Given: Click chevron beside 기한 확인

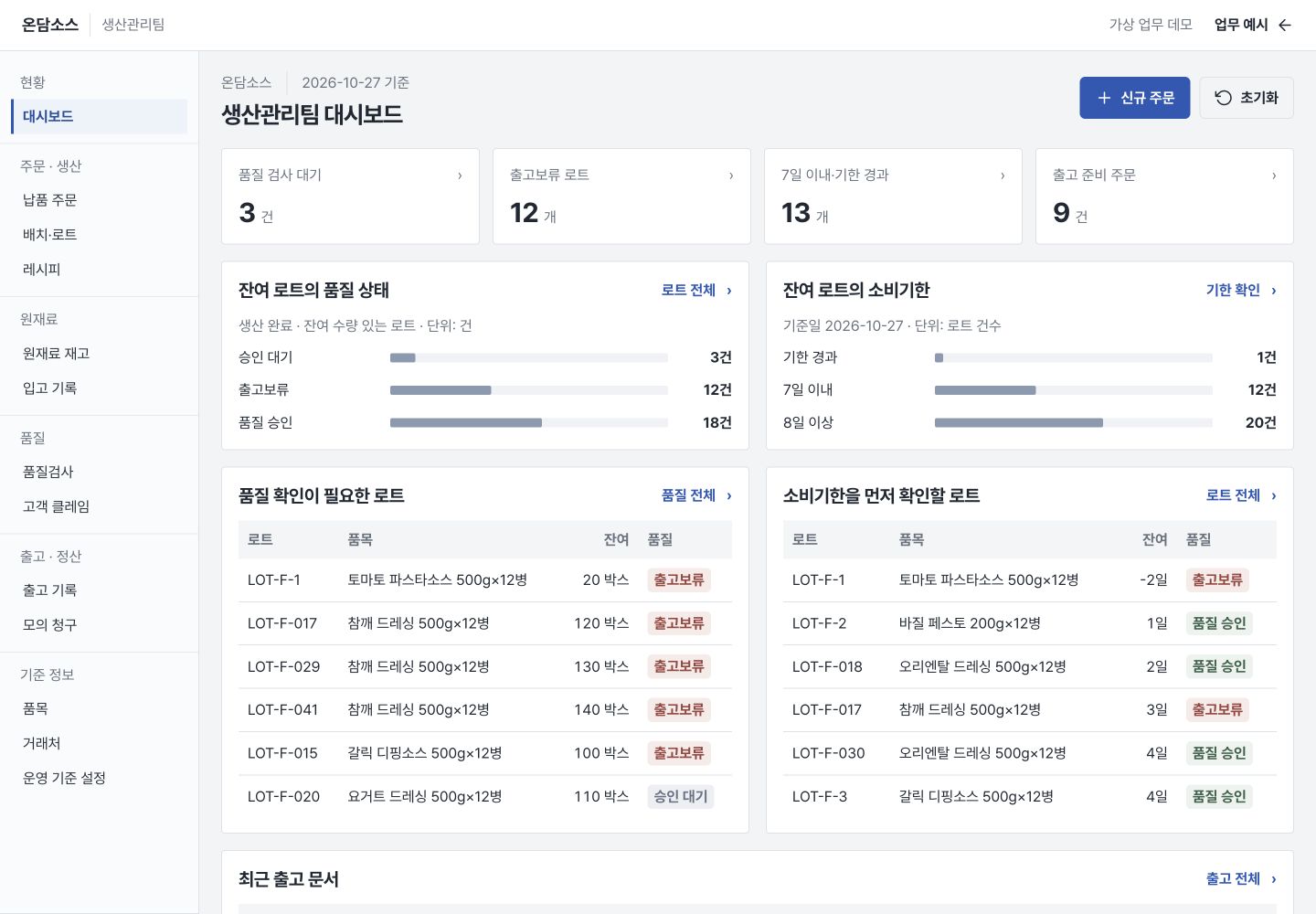Looking at the screenshot, I should click(x=1274, y=291).
